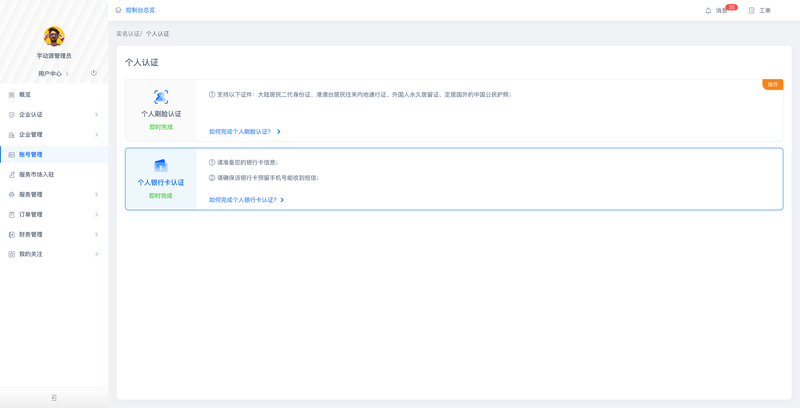Open the 财务管理 menu label
Viewport: 800px width, 408px height.
tap(31, 235)
